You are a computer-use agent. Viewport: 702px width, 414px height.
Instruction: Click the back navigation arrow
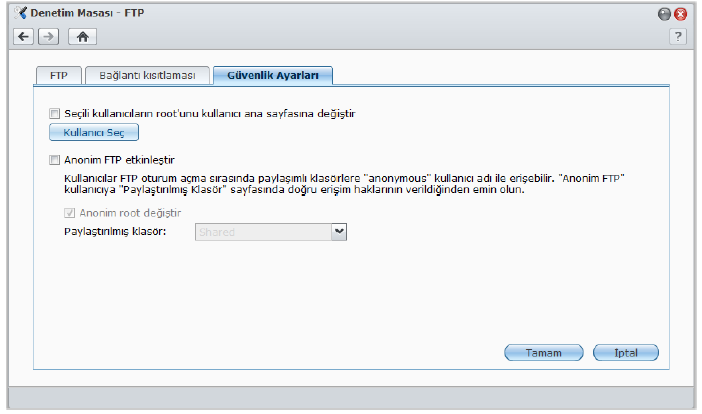click(x=22, y=36)
